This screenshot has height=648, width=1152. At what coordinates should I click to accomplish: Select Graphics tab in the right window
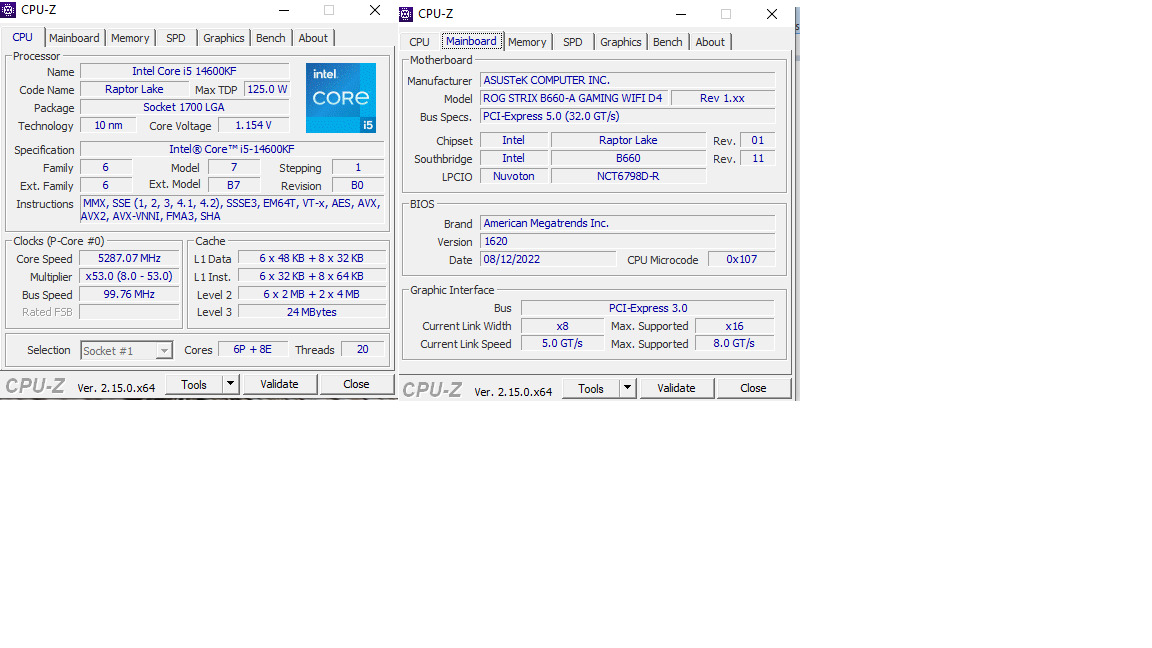coord(620,43)
